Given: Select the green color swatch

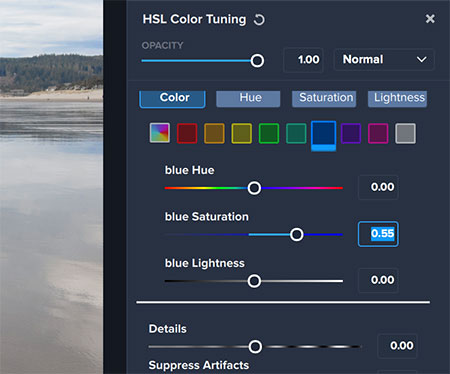Looking at the screenshot, I should point(269,133).
